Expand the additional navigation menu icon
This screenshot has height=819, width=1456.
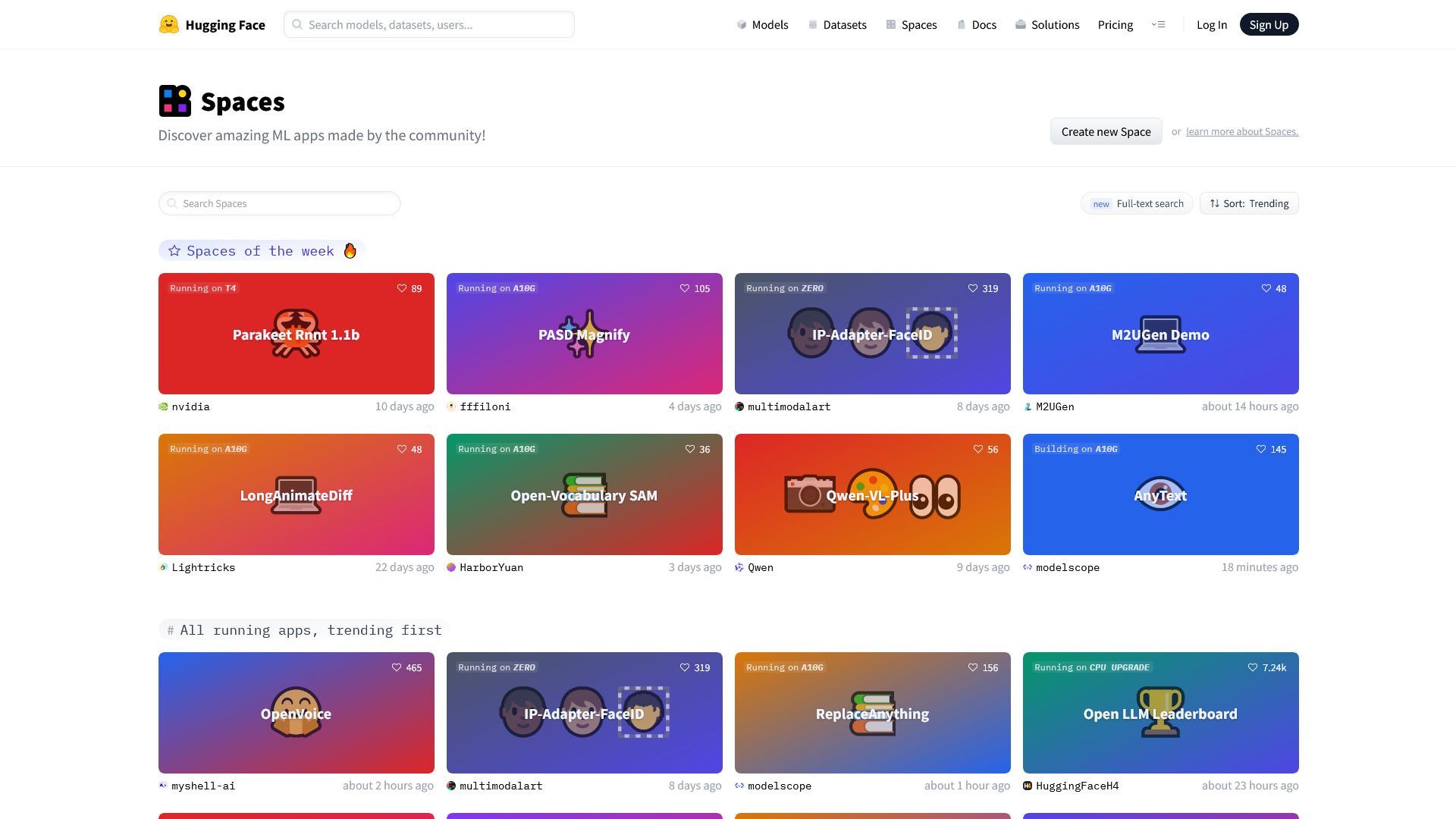point(1158,24)
